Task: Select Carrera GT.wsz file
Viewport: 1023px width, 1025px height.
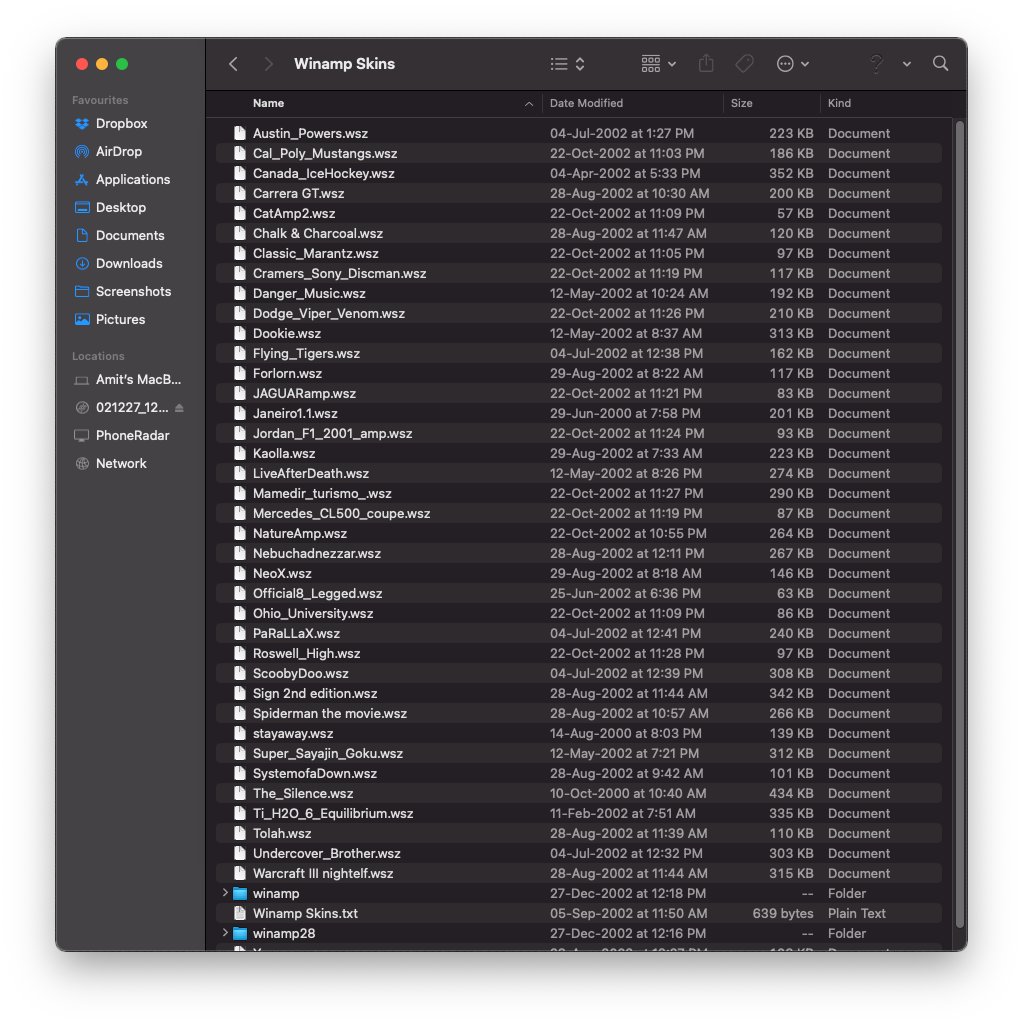Action: pyautogui.click(x=579, y=193)
